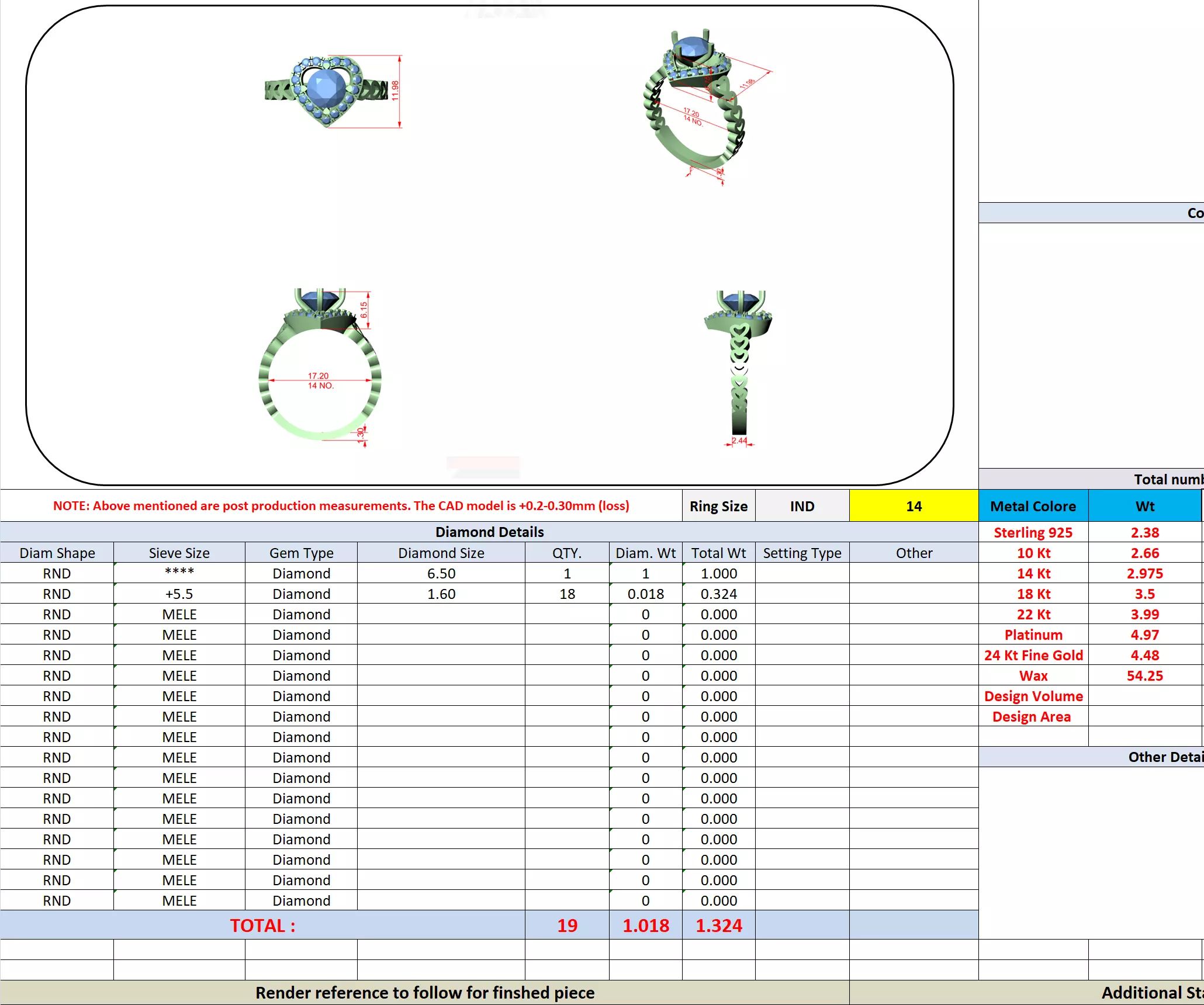1204x1005 pixels.
Task: Select the 24 Kt Fine Gold label
Action: tap(1033, 655)
